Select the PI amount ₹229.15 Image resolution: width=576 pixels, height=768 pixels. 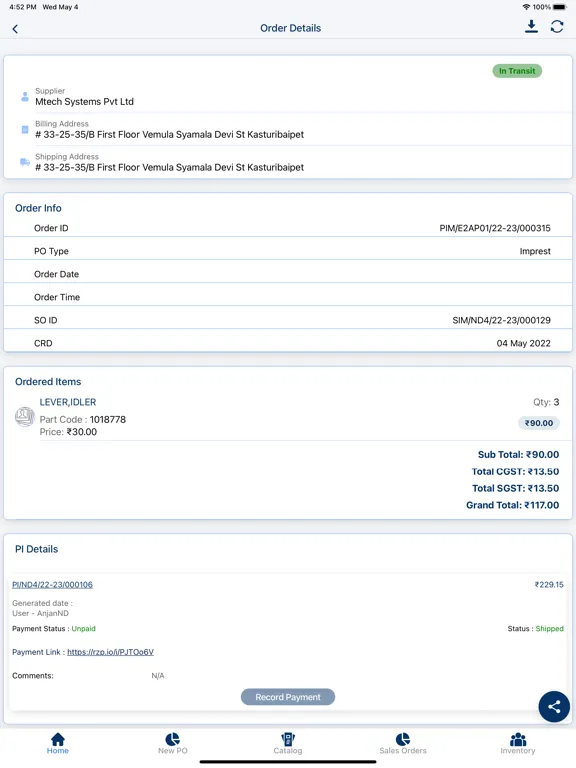point(549,584)
